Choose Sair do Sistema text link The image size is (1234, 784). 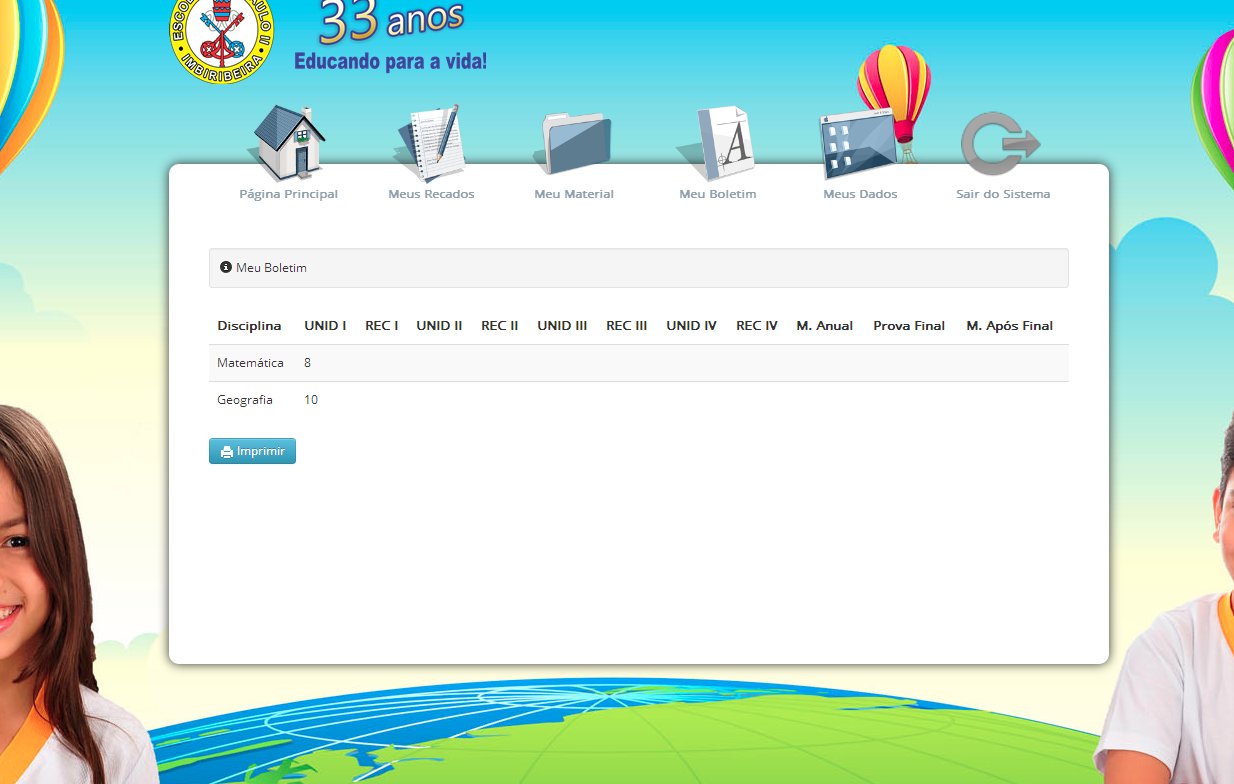pyautogui.click(x=1003, y=194)
